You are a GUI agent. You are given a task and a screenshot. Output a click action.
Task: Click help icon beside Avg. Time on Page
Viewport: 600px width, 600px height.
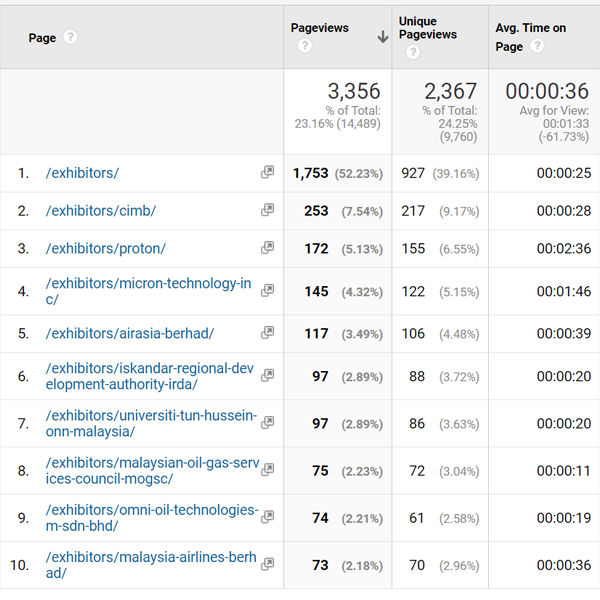tap(537, 47)
